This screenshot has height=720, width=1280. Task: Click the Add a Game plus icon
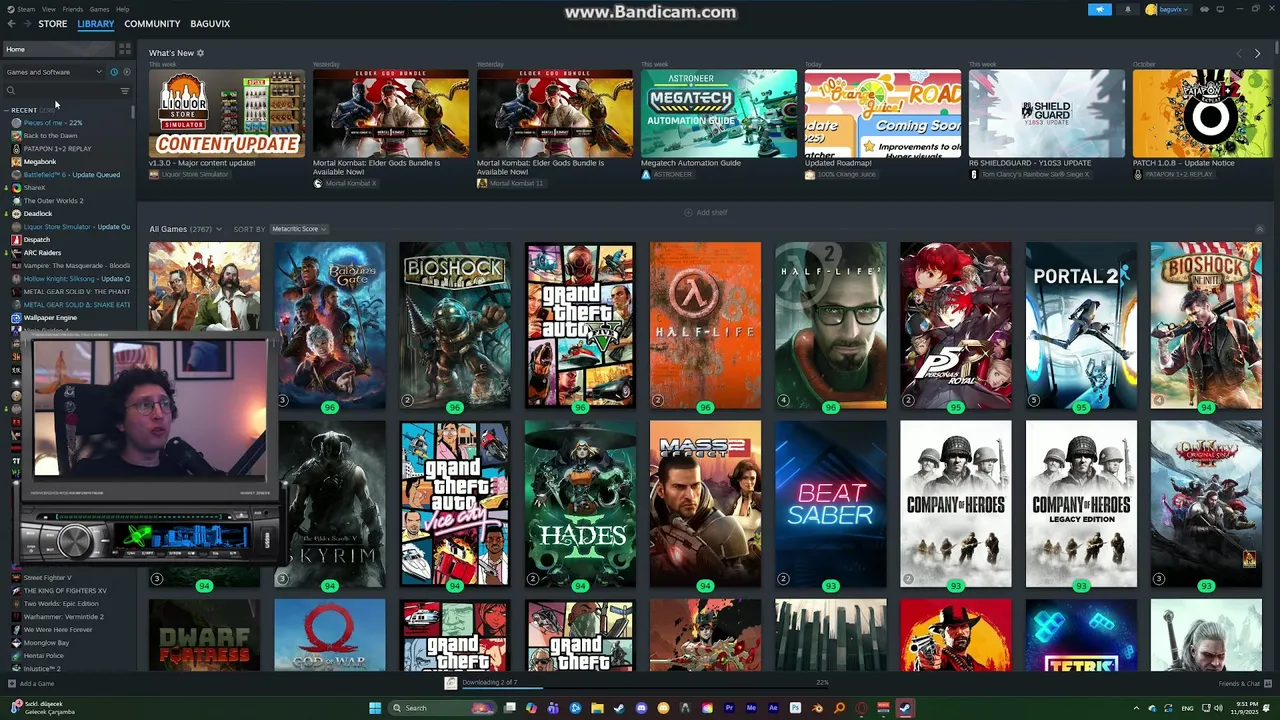coord(11,684)
